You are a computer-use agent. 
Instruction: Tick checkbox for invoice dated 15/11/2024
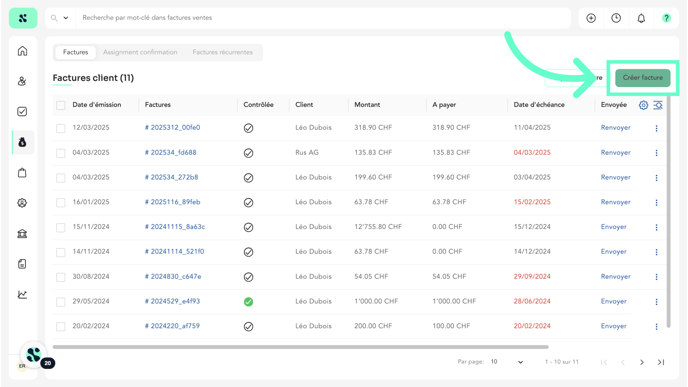point(61,227)
